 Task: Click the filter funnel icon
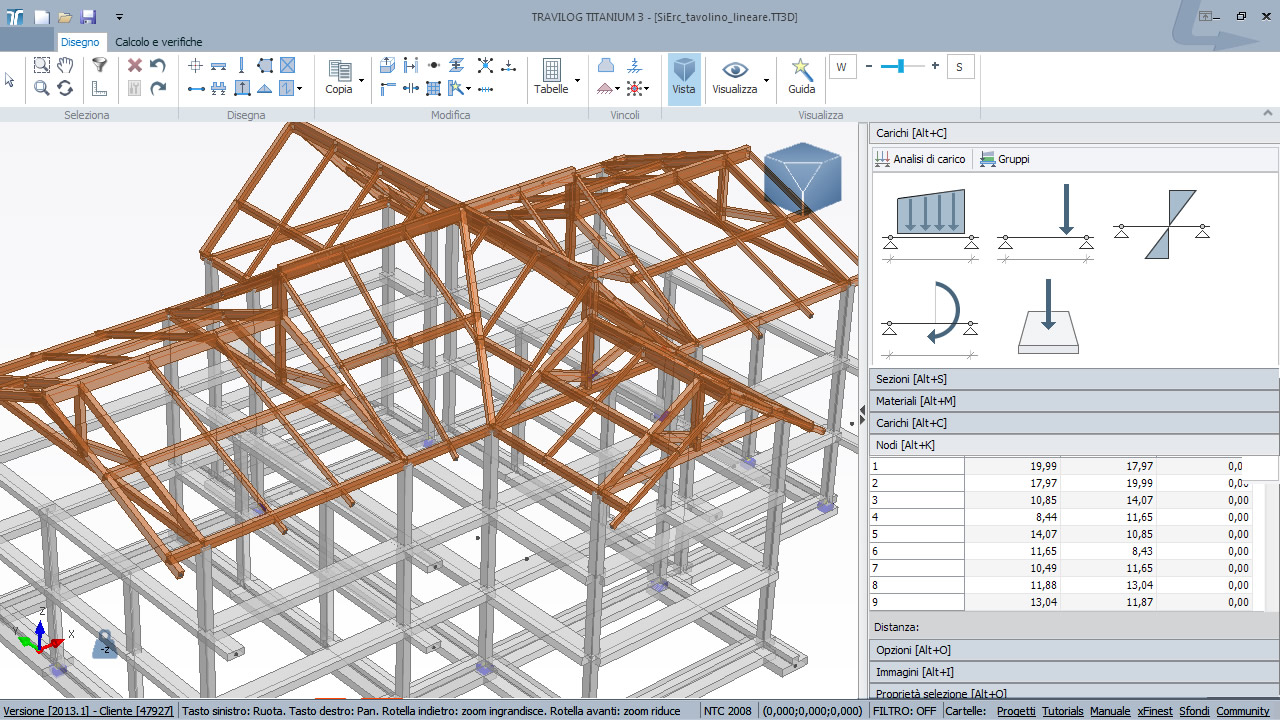99,65
